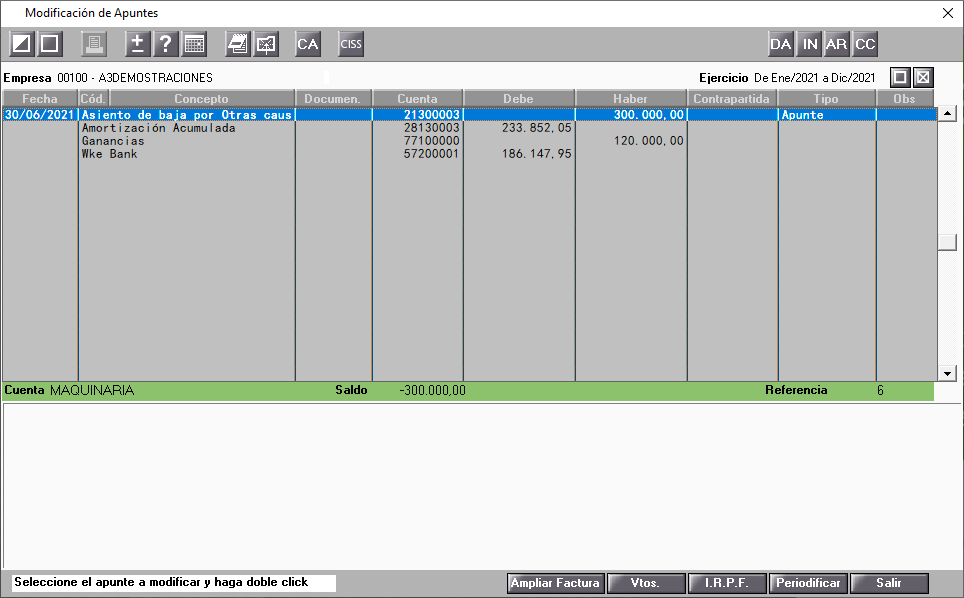
Task: Click the Debe column header
Action: pos(519,98)
